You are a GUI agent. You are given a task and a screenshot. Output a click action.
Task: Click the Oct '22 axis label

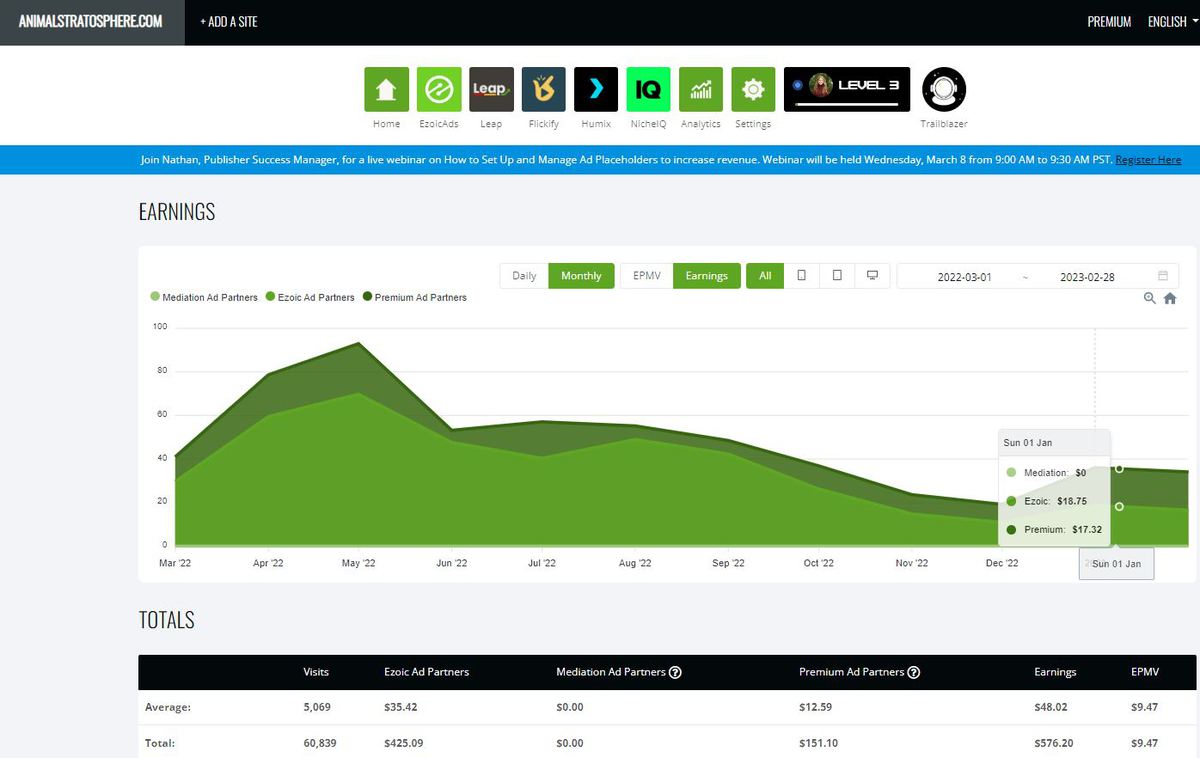[x=818, y=563]
